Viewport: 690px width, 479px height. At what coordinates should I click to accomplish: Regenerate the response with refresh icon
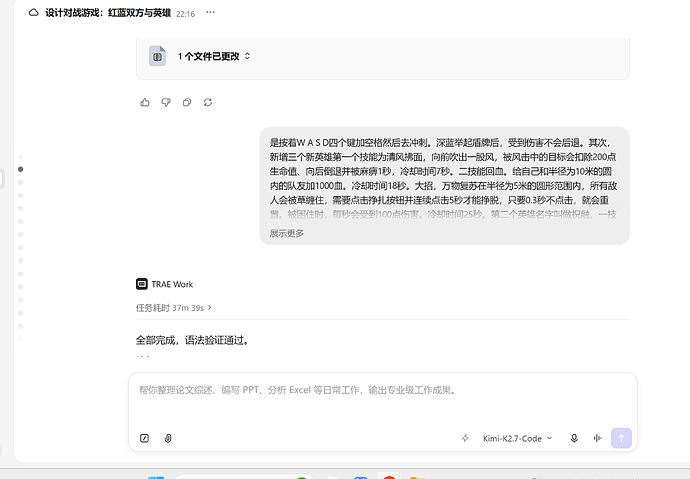(x=208, y=102)
